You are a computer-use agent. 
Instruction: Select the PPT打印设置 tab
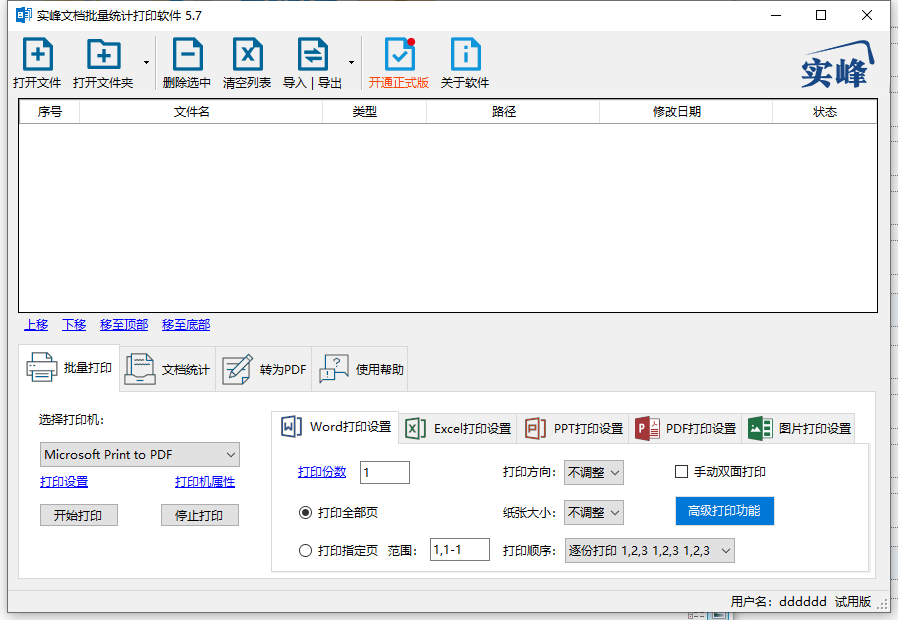[573, 428]
